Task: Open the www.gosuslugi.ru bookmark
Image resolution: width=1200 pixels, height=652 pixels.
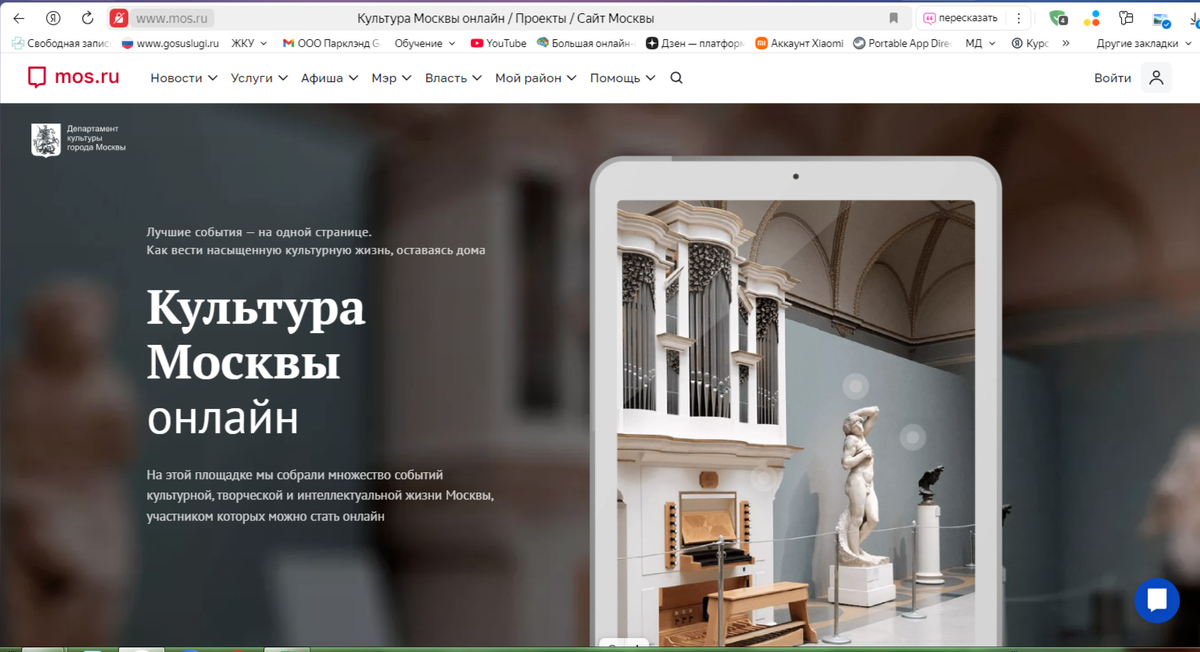Action: (x=170, y=43)
